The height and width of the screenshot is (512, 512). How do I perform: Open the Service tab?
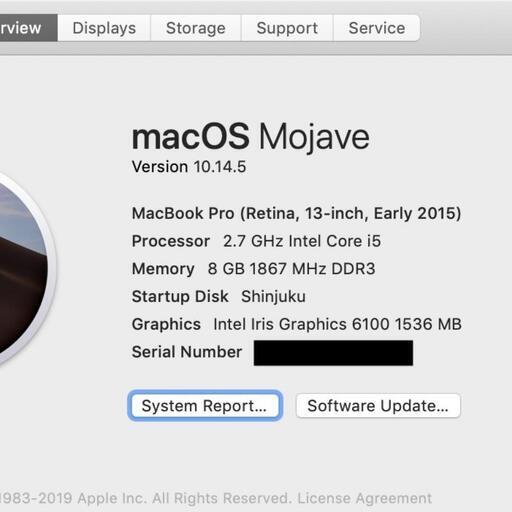point(377,28)
